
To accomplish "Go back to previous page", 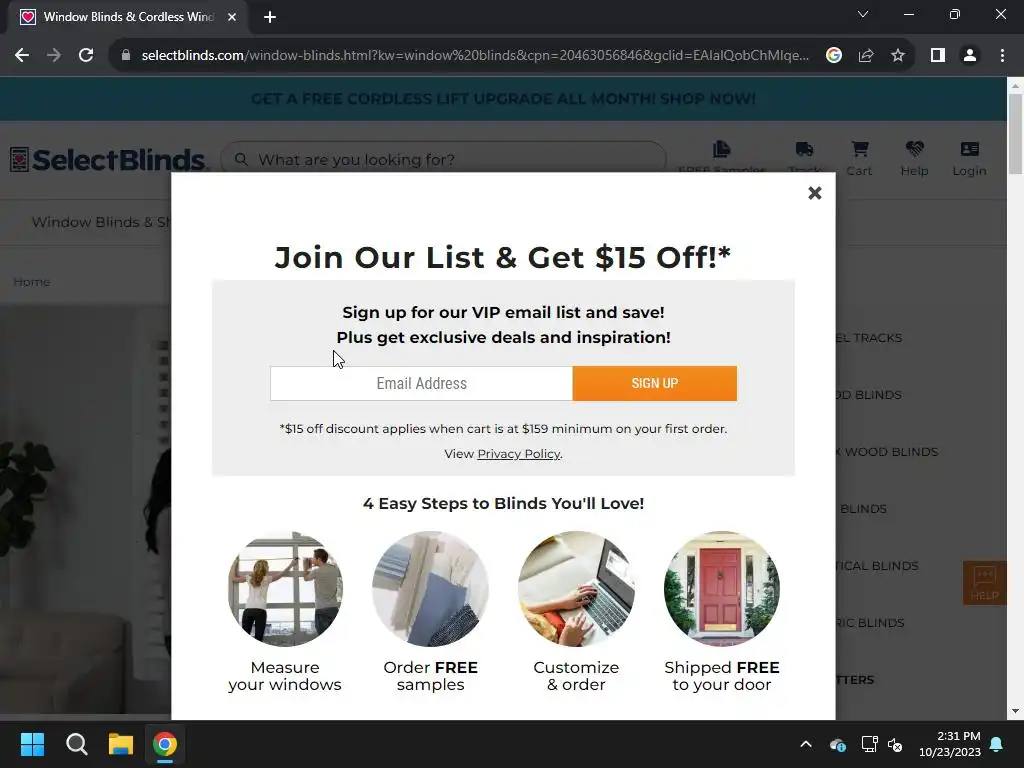I will [x=22, y=56].
